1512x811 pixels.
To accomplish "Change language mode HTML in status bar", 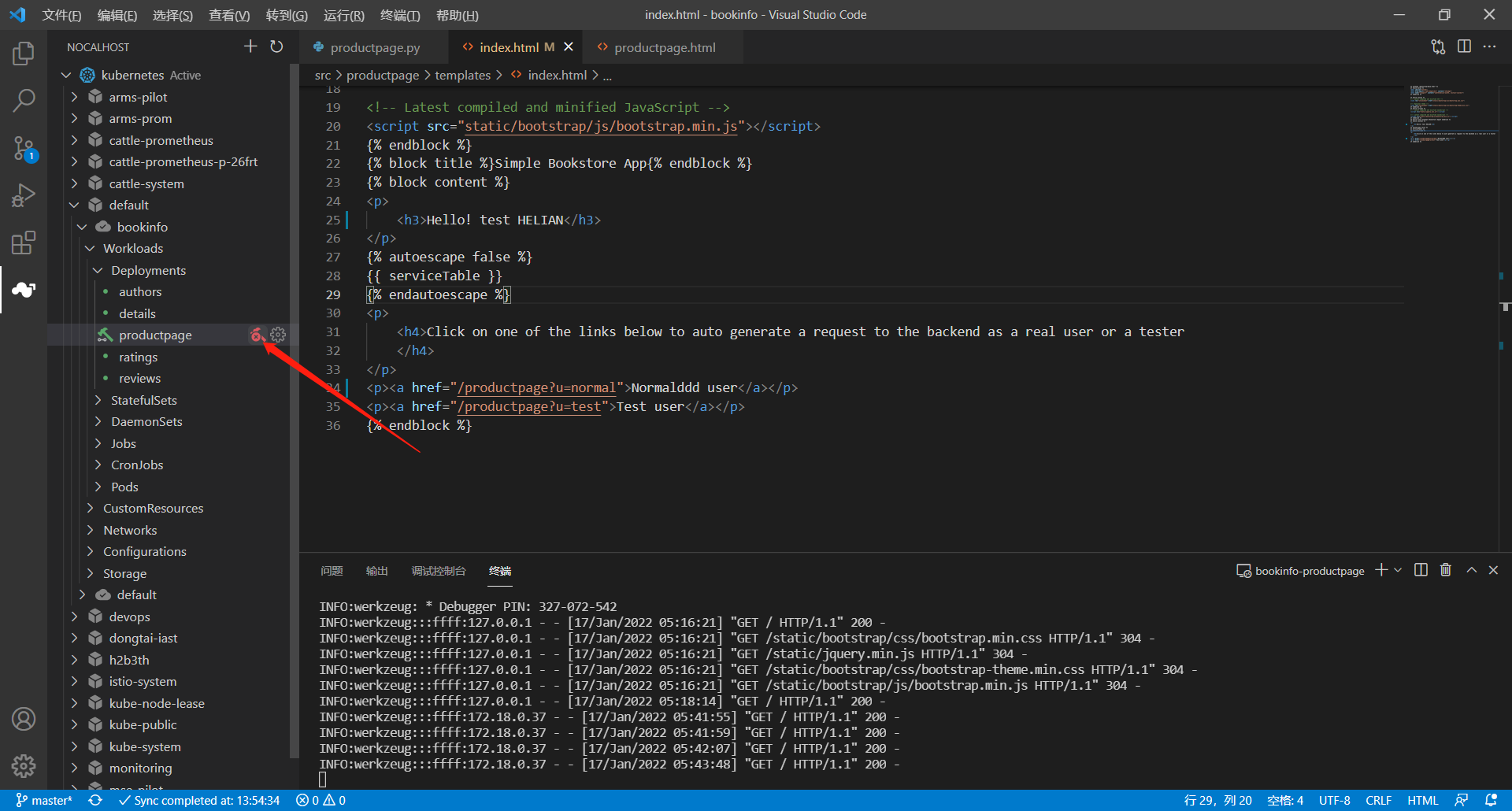I will [1422, 800].
